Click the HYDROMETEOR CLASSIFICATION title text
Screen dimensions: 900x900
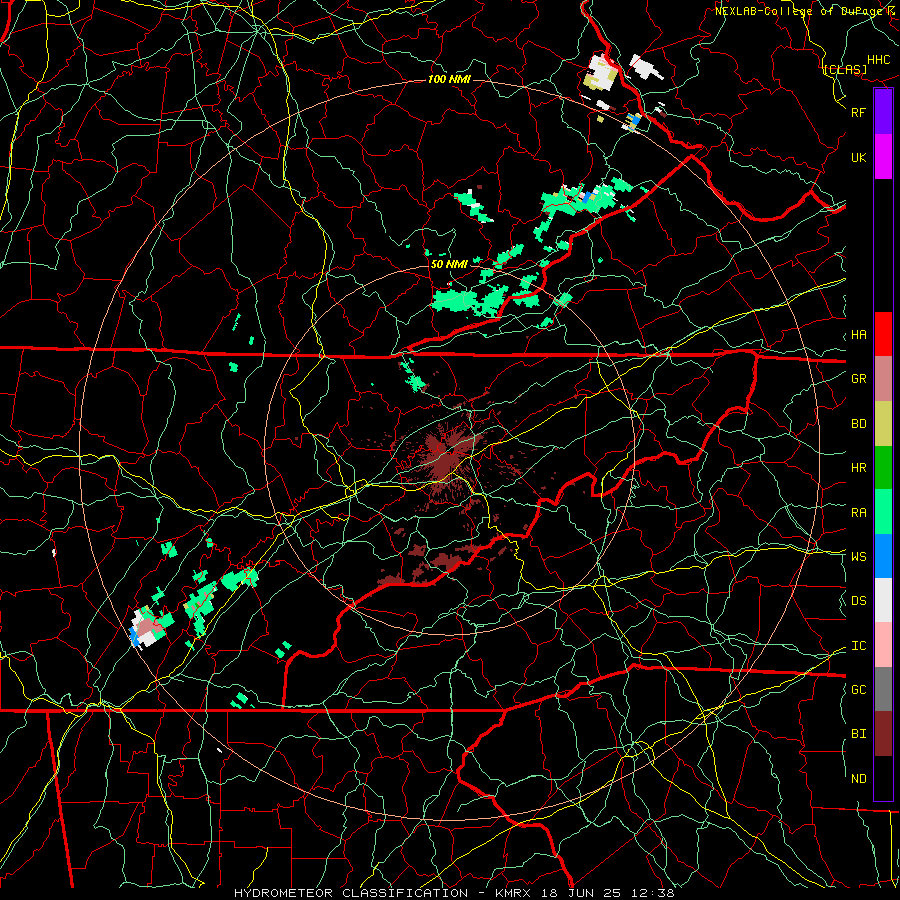click(351, 893)
